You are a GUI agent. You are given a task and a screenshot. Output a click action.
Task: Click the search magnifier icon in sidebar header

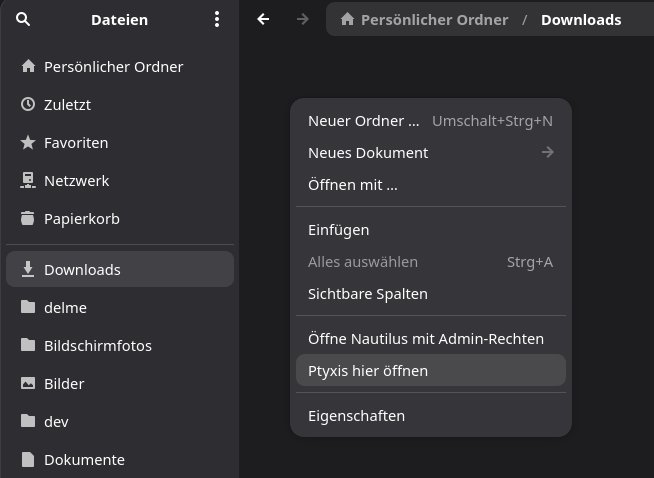(24, 19)
